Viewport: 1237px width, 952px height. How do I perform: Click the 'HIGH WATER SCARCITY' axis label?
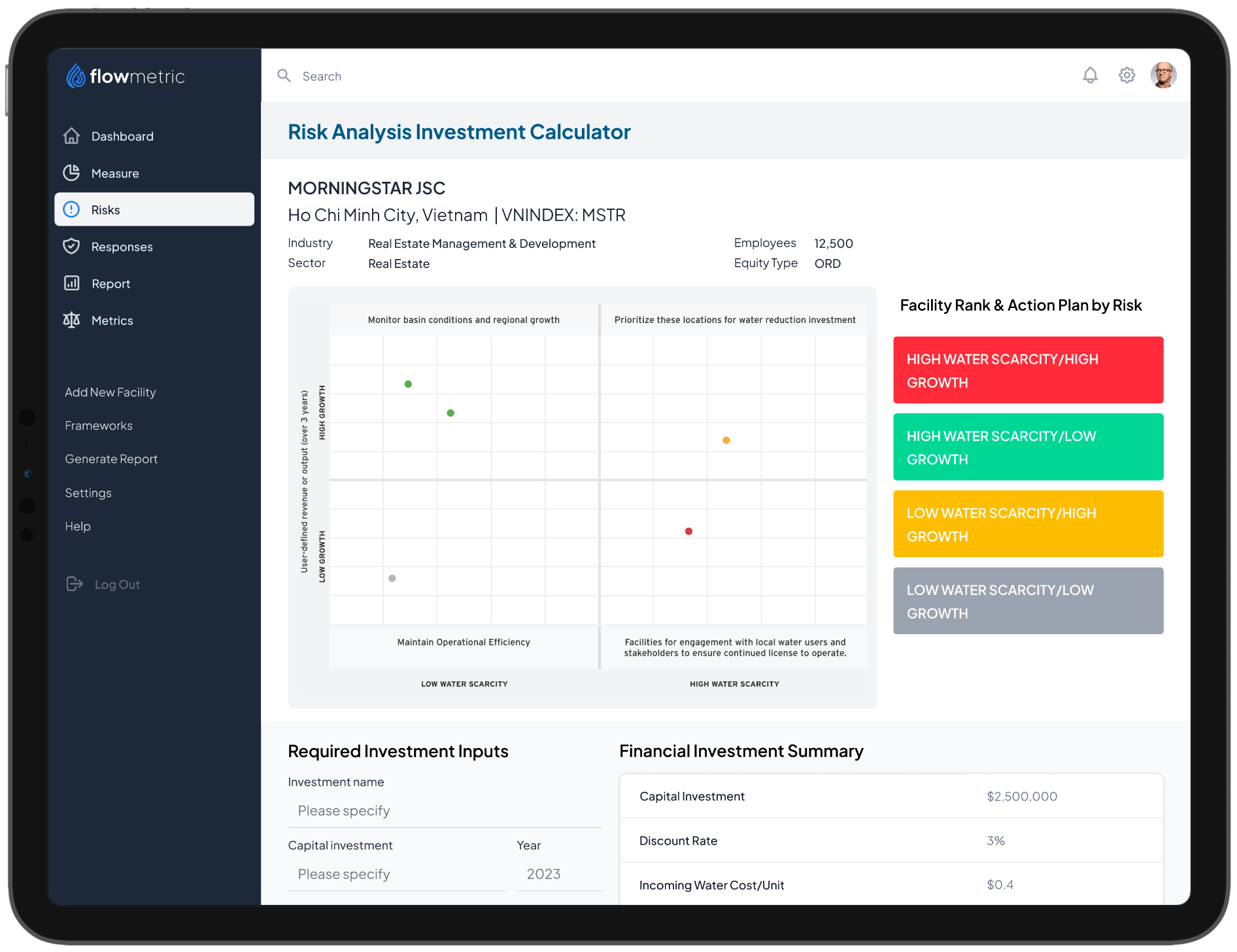click(x=734, y=684)
